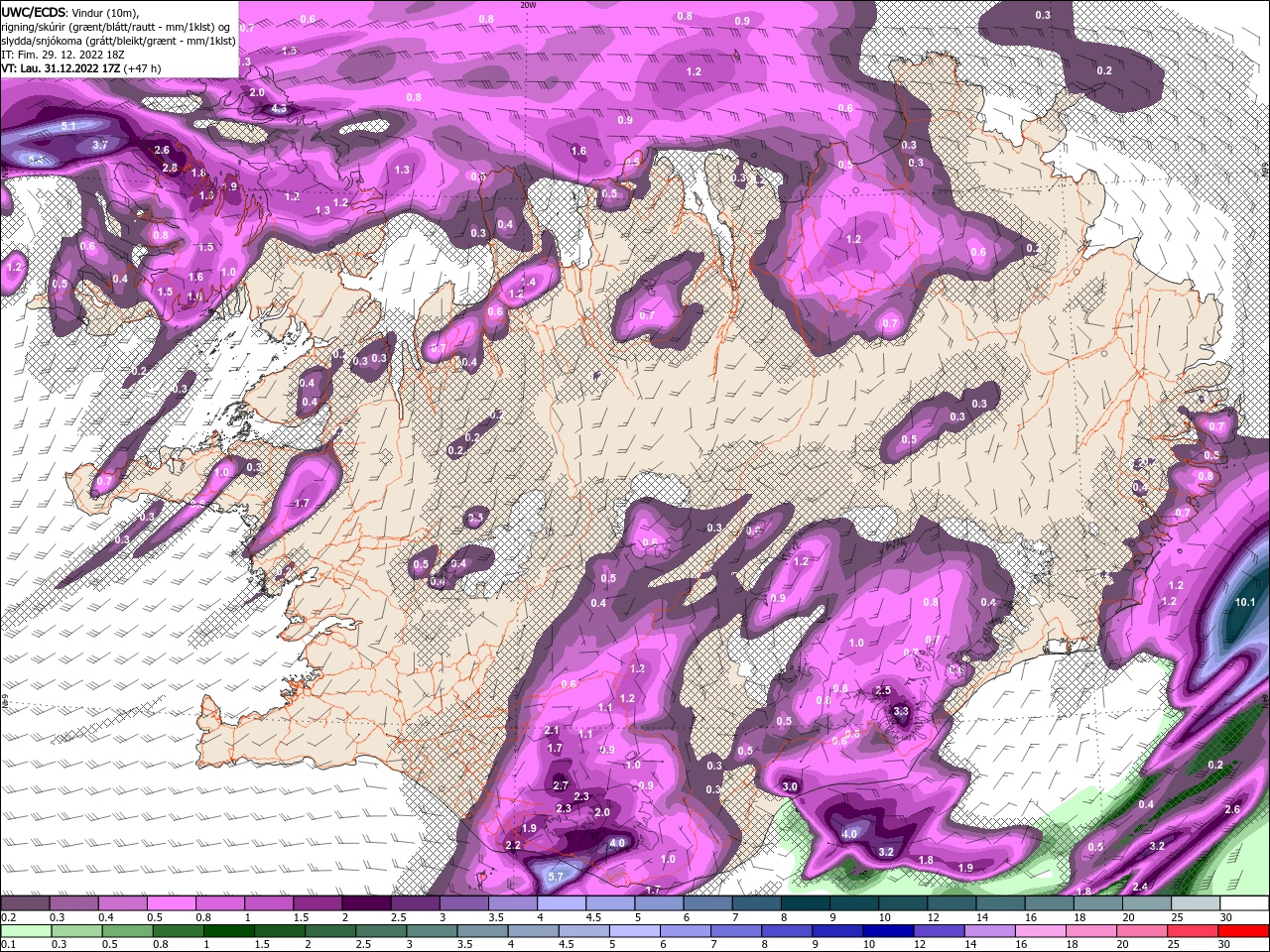Screen dimensions: 1270x952
Task: Pick the dark teal 8 swatch in the upper legend
Action: 806,903
